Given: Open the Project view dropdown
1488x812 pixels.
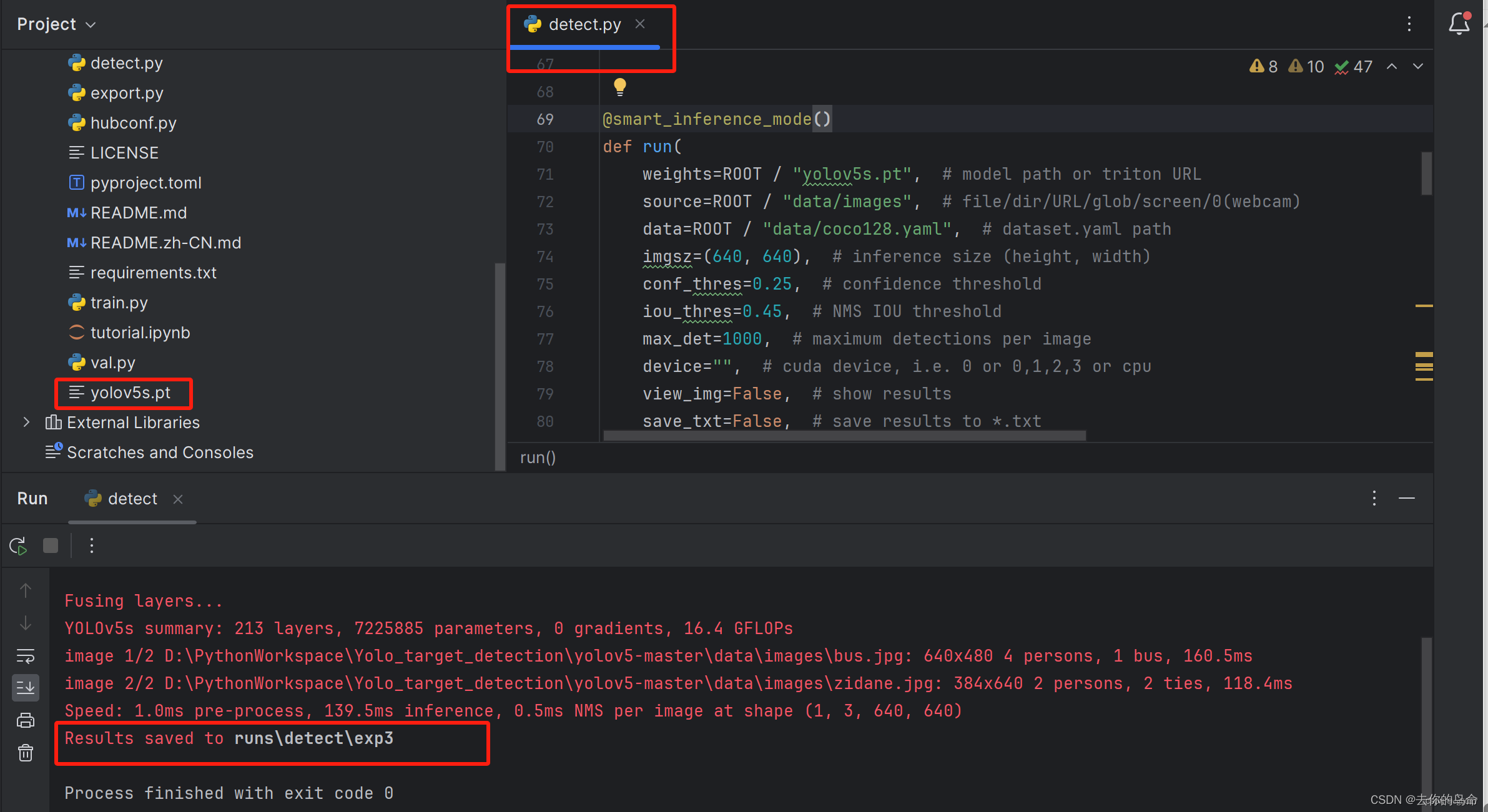Looking at the screenshot, I should click(x=56, y=24).
